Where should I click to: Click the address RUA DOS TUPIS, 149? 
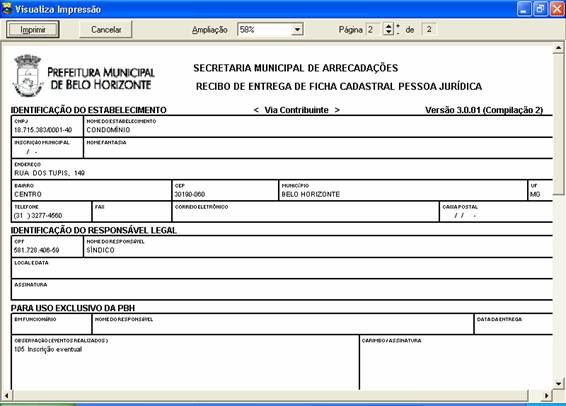tap(49, 173)
